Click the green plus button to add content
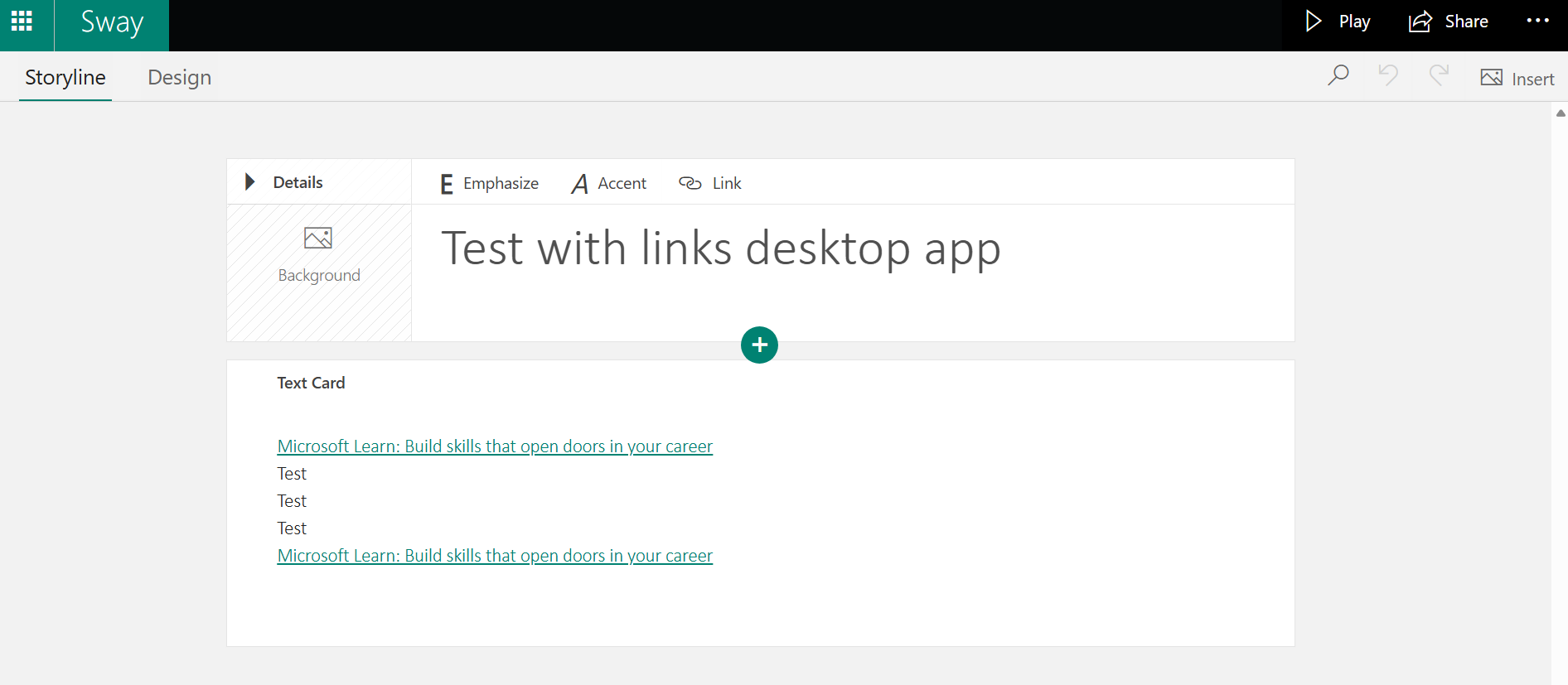 coord(759,345)
